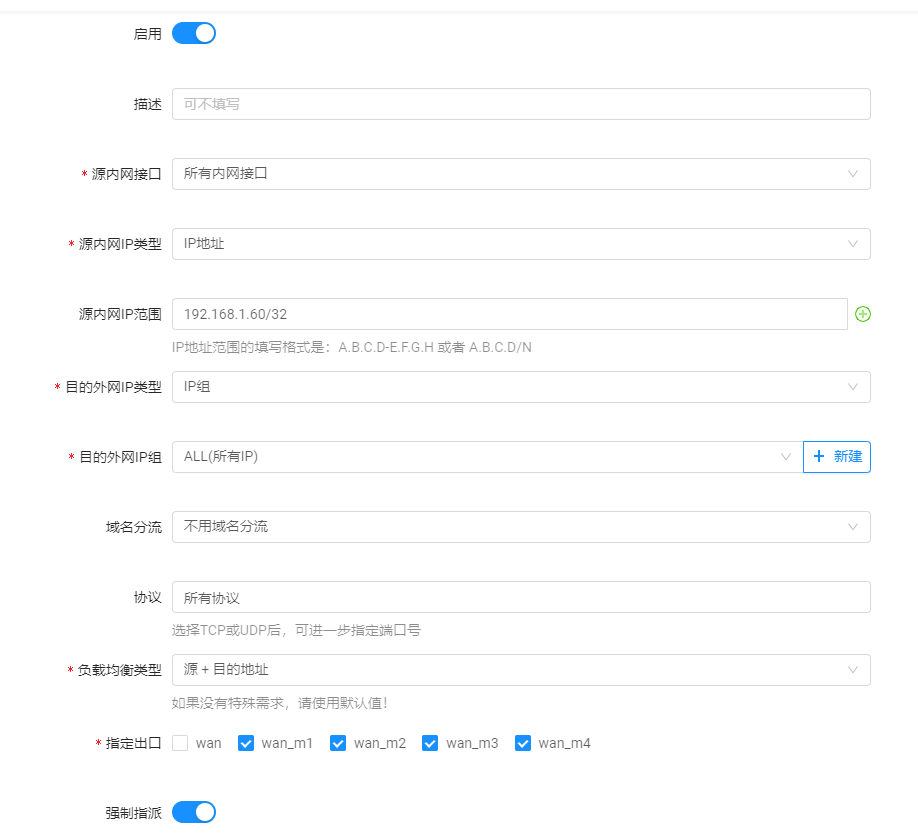Screen dimensions: 918x837
Task: Open the 域名分流 dropdown
Action: click(521, 527)
